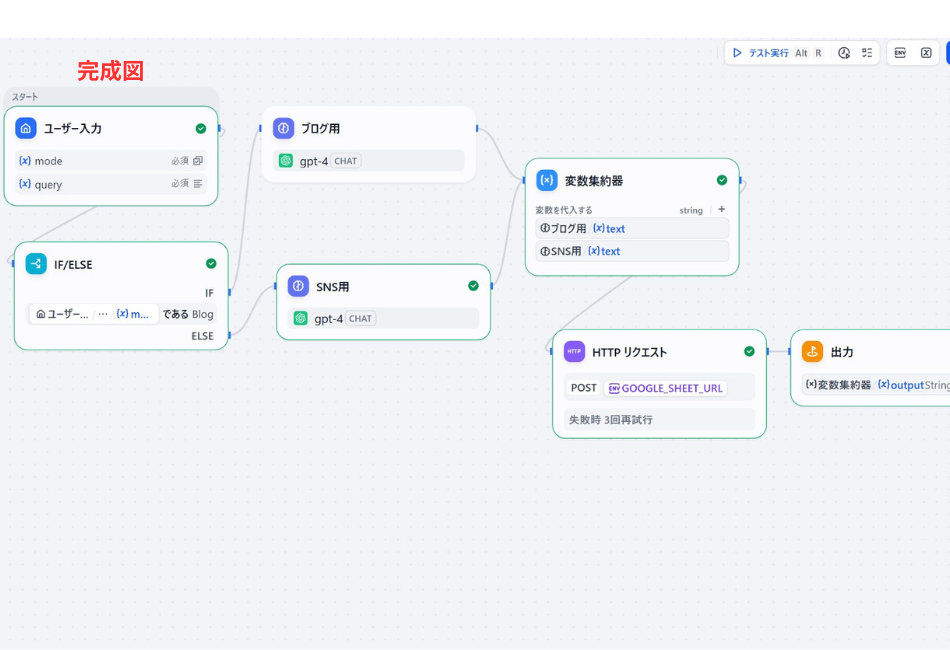Click the purple HTTP リクエスト node icon

[573, 352]
